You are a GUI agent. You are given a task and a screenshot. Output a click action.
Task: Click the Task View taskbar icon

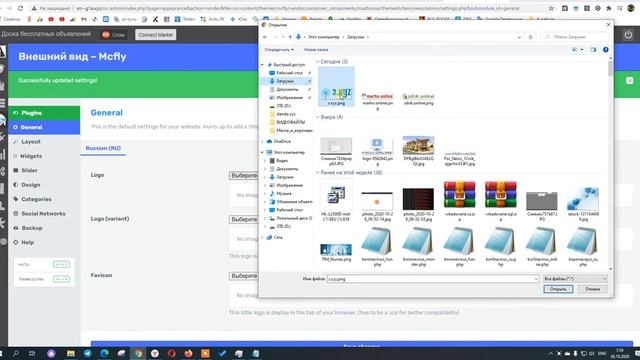point(32,353)
